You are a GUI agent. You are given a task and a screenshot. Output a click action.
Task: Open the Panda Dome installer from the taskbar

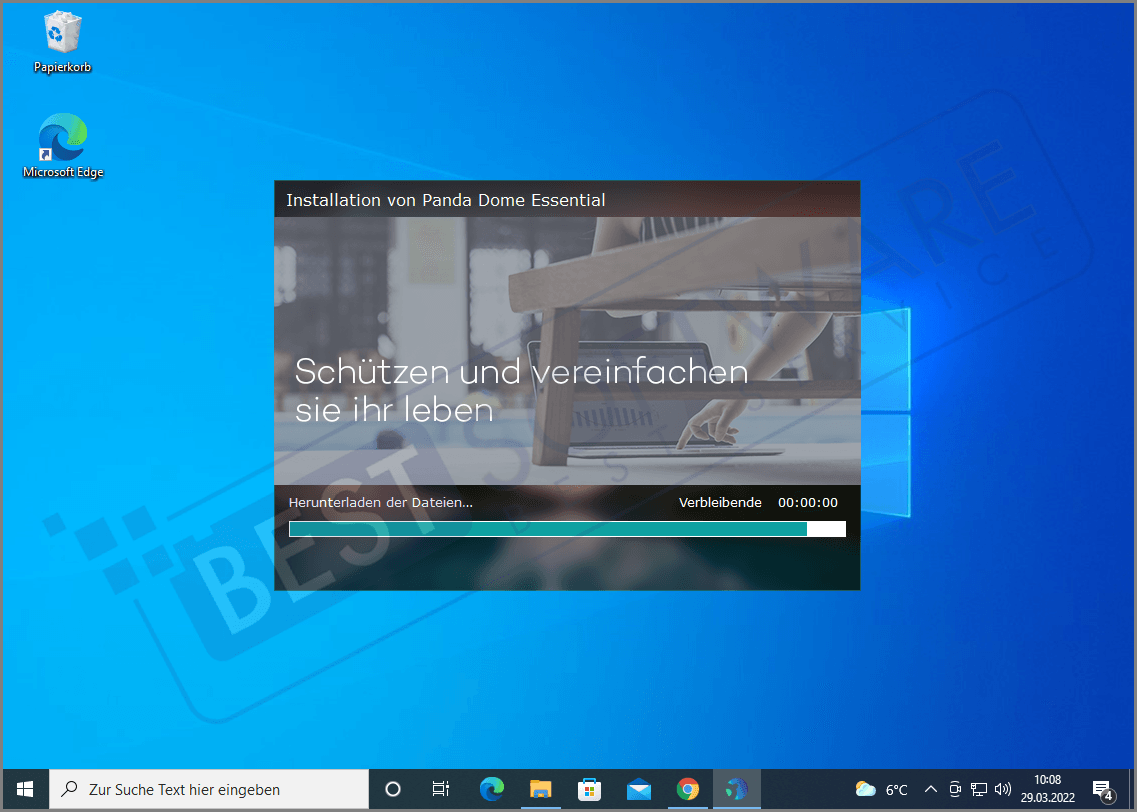click(x=737, y=790)
